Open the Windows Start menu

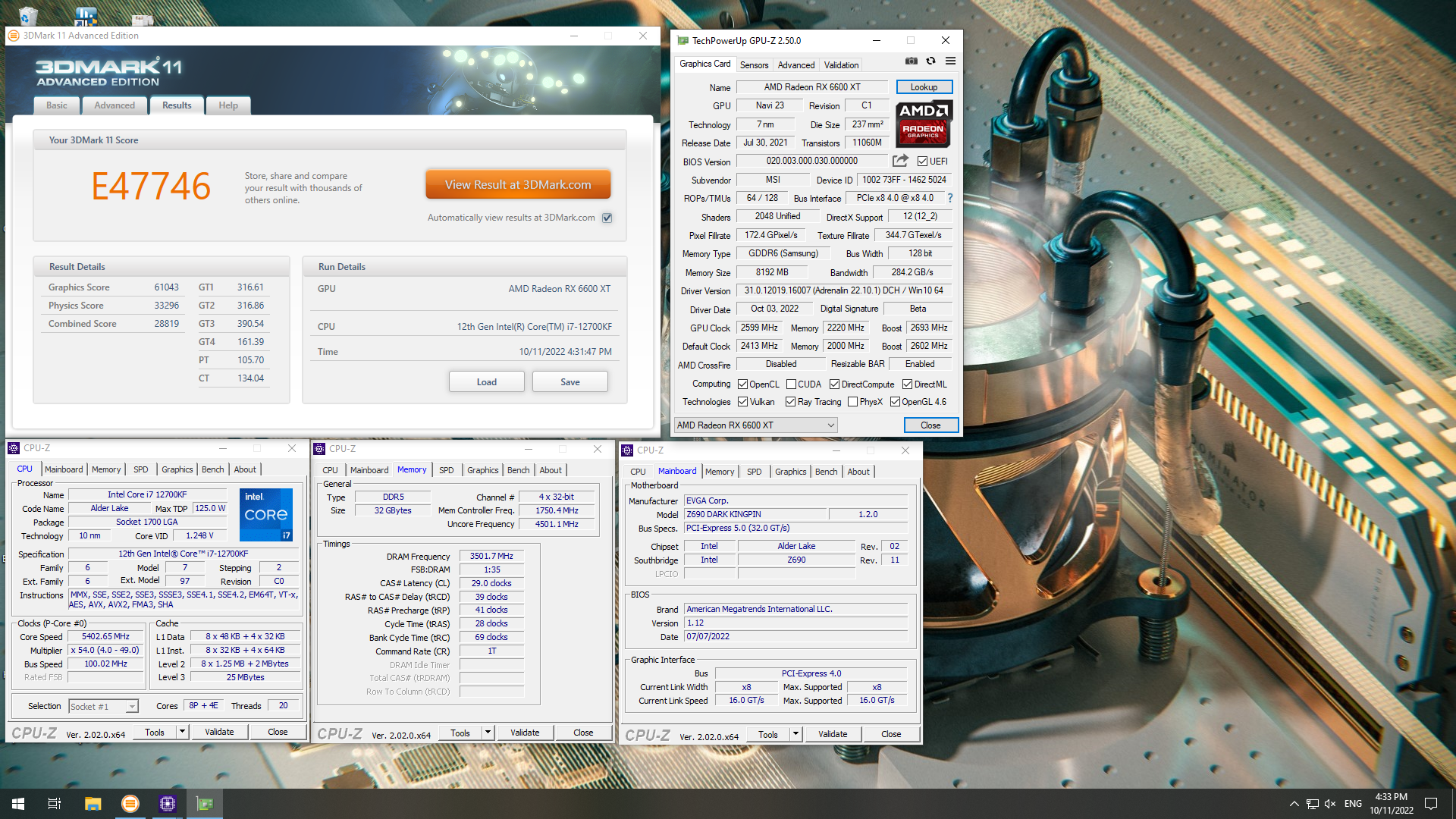click(x=18, y=804)
